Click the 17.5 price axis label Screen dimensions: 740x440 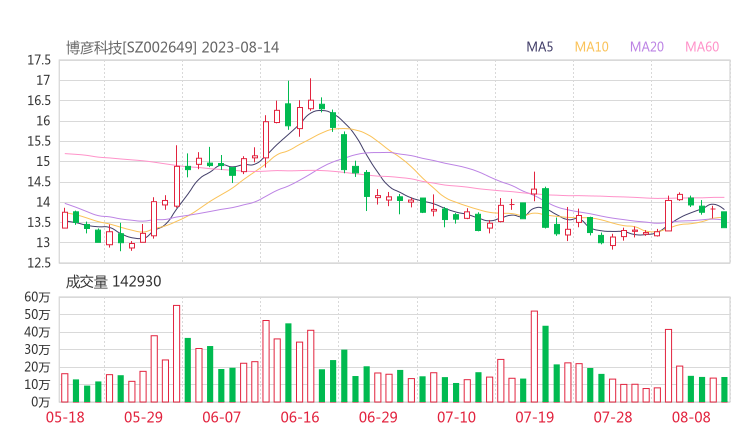click(39, 60)
